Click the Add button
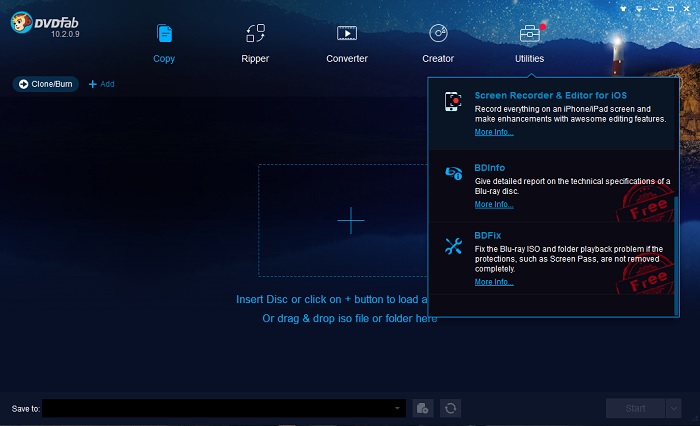 pos(102,84)
